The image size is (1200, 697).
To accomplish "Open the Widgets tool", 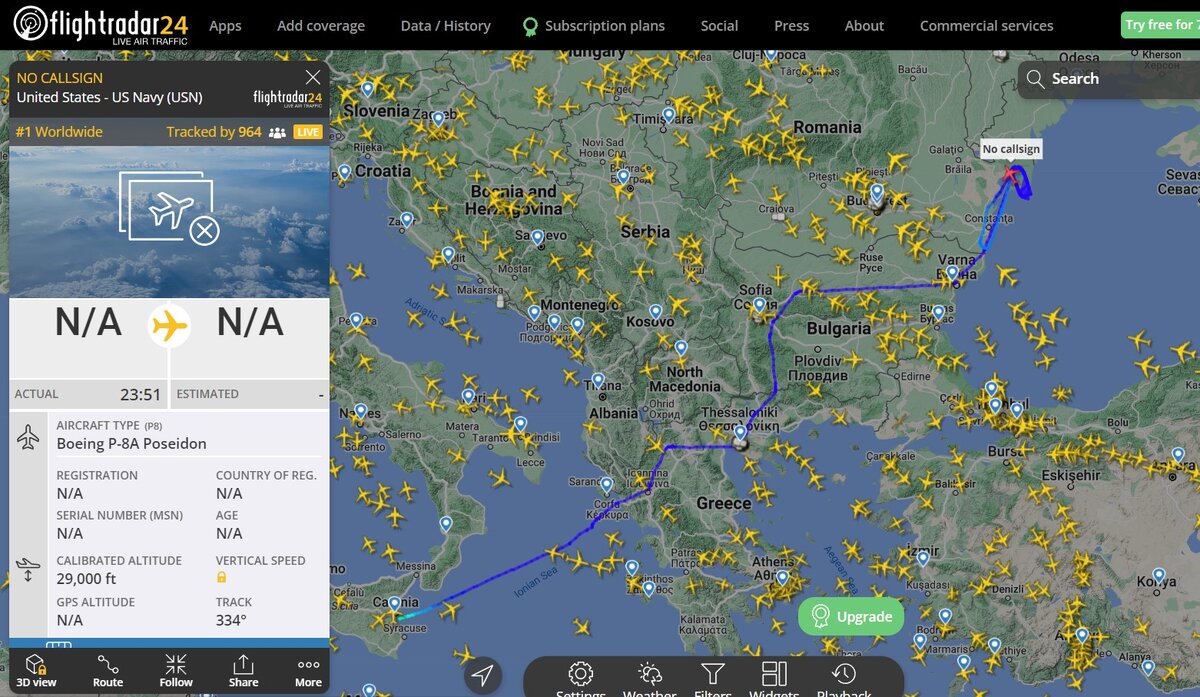I will pos(774,679).
